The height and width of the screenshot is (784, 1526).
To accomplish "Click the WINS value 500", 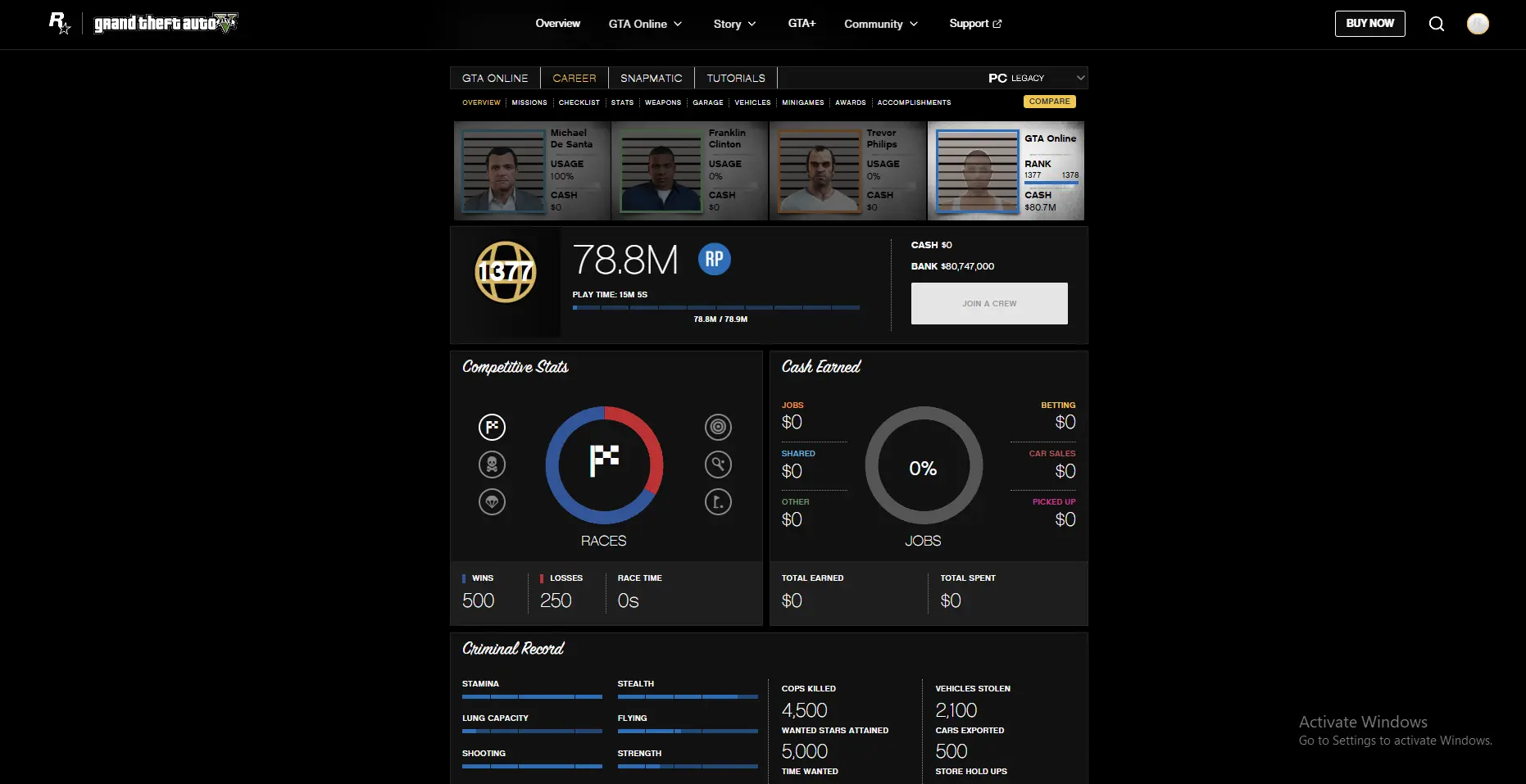I will pyautogui.click(x=479, y=600).
